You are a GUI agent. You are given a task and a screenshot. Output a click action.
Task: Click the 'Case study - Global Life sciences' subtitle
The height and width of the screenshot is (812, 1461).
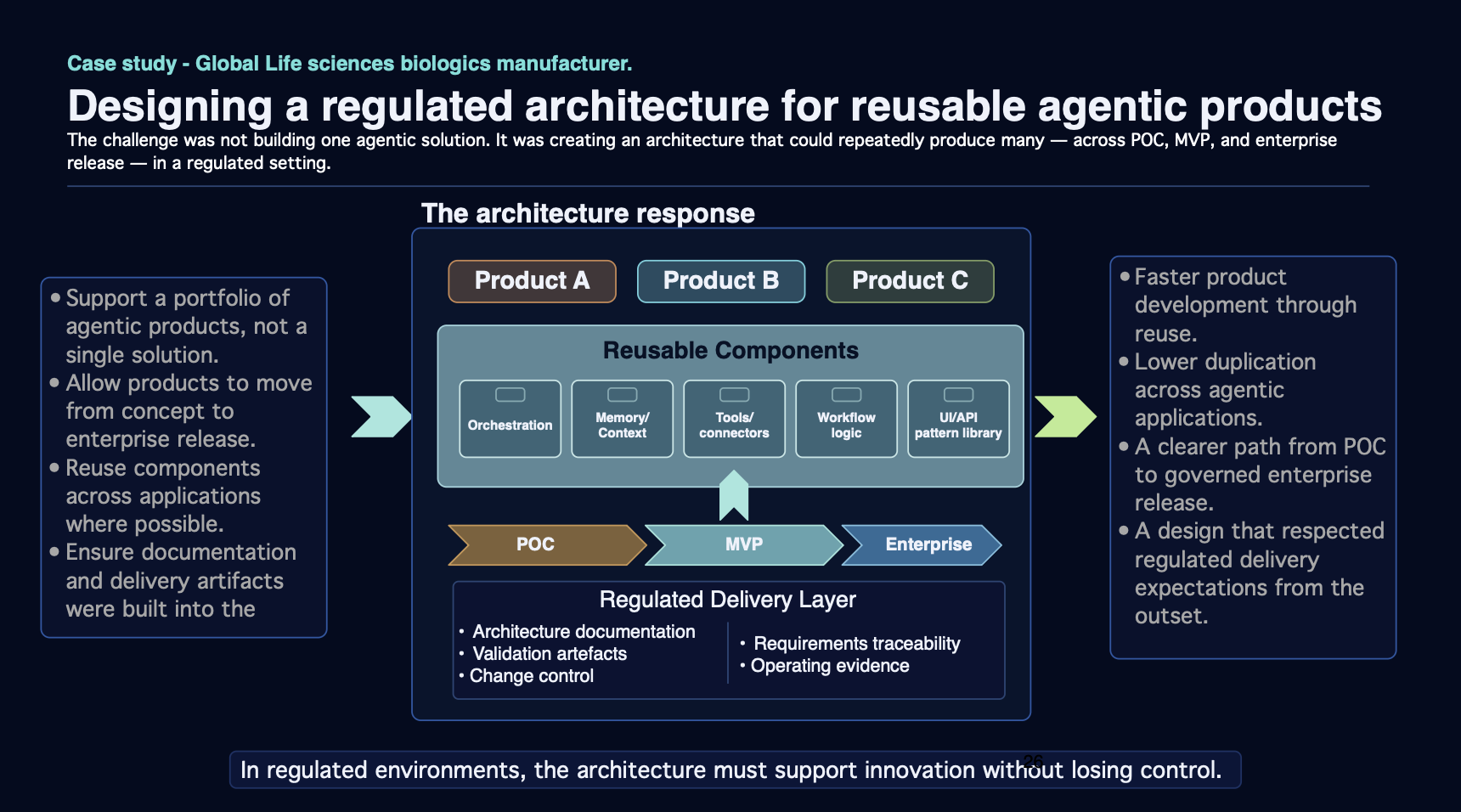click(350, 64)
